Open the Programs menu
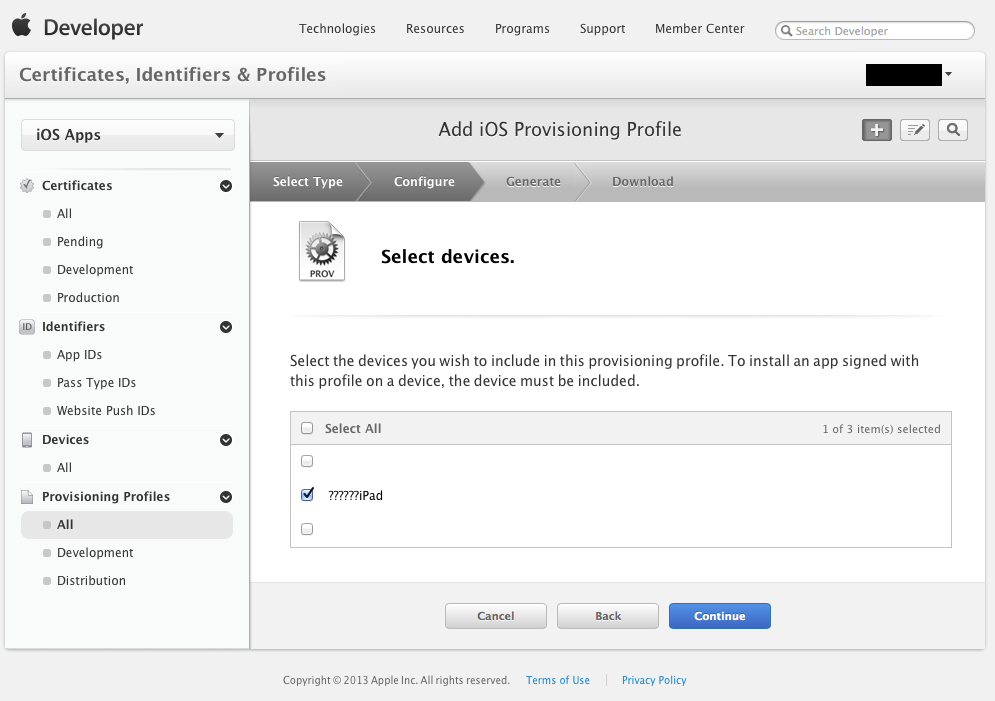995x701 pixels. point(522,29)
